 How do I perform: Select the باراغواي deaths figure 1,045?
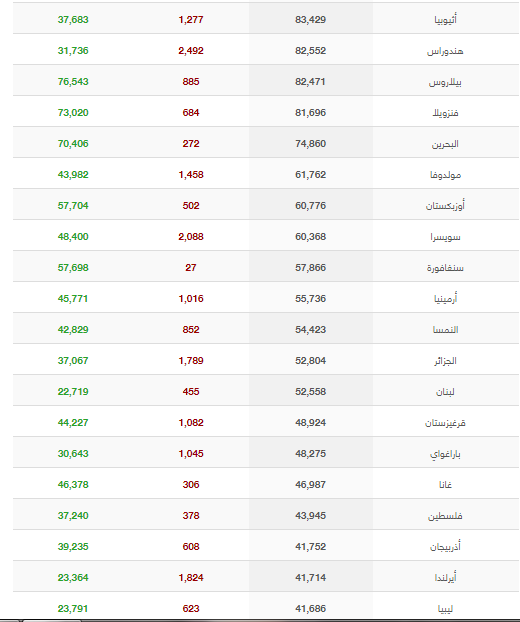point(191,453)
